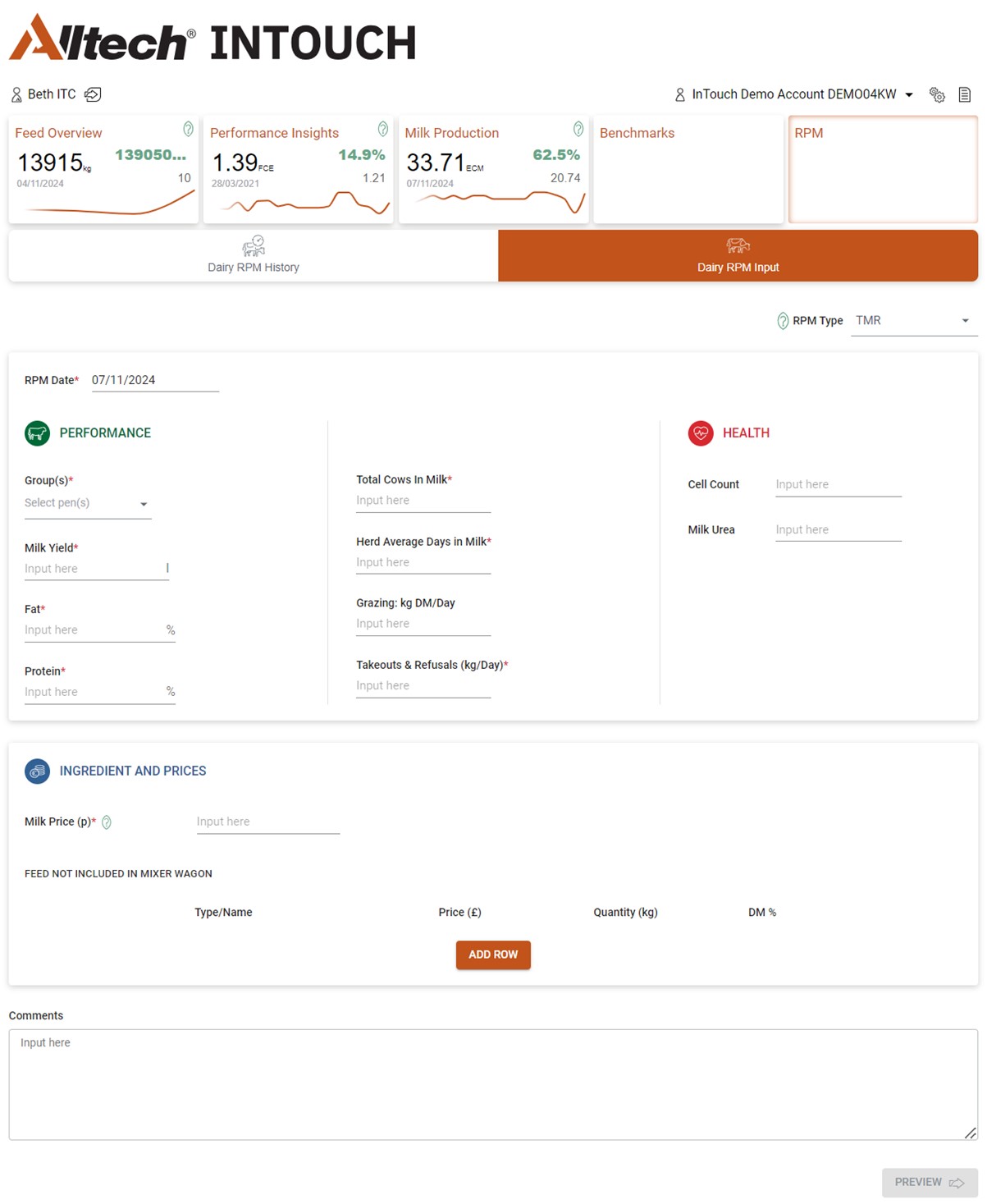This screenshot has width=987, height=1204.
Task: Click the 14.9% performance figure
Action: [x=362, y=155]
